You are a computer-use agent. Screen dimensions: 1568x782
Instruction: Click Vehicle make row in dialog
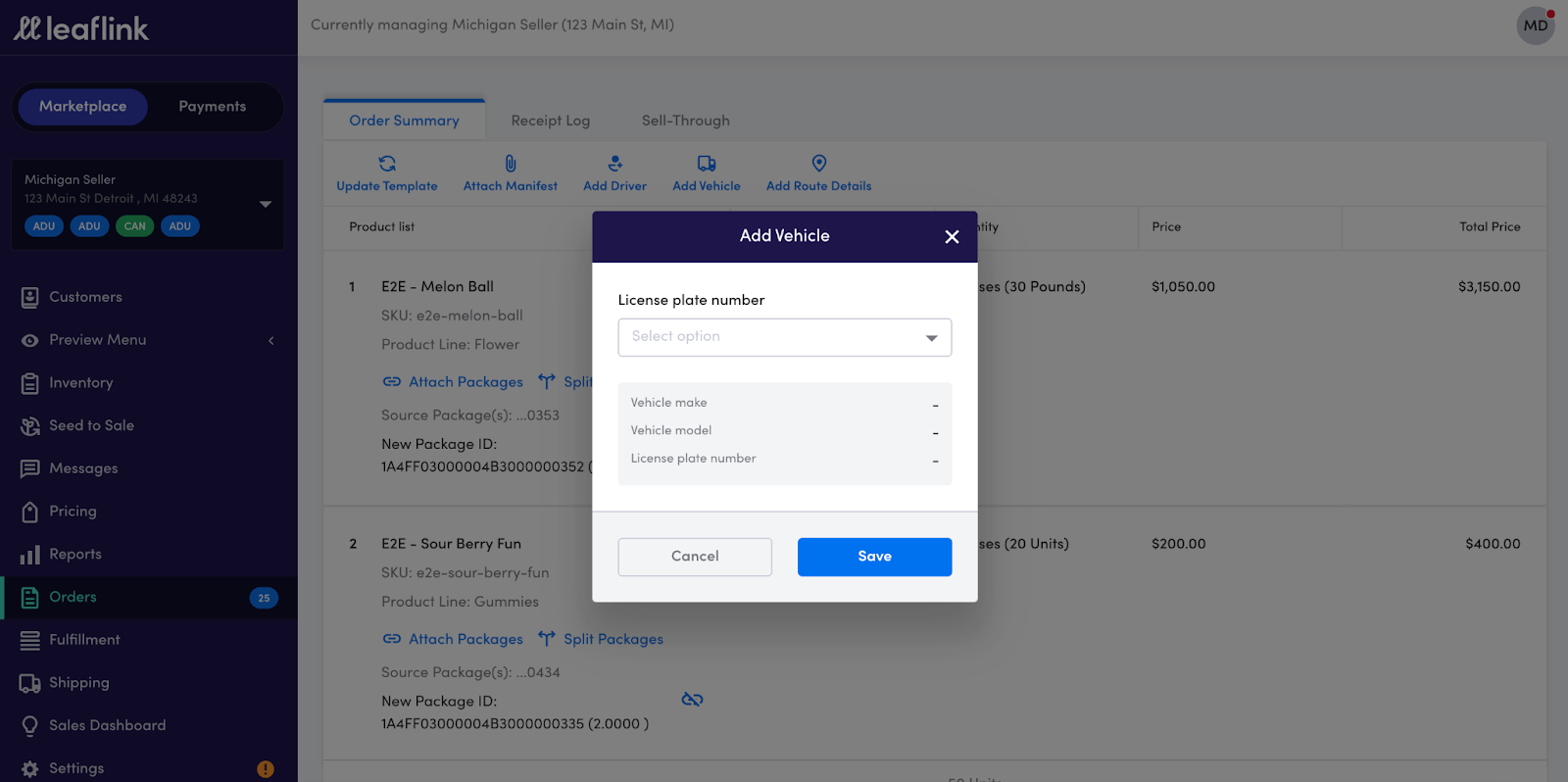tap(785, 403)
